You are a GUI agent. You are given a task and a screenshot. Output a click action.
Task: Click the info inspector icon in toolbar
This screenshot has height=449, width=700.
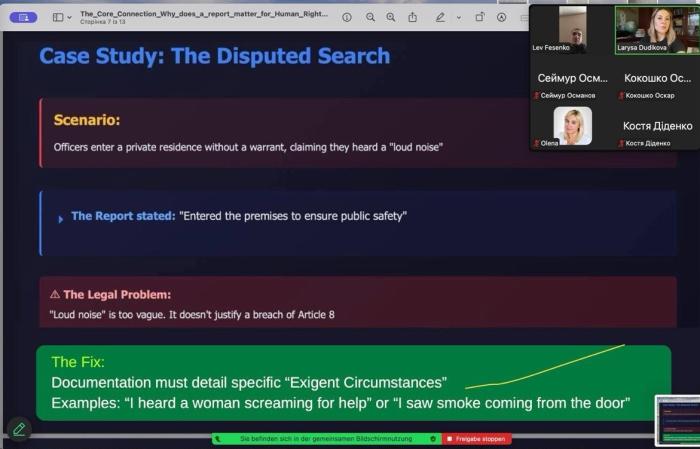click(347, 17)
